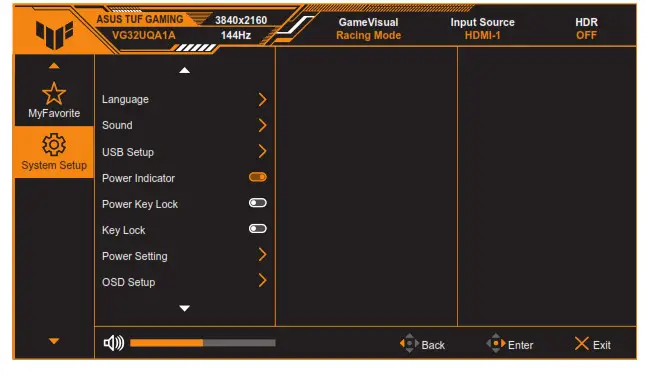Click the white menu list up arrow

184,71
